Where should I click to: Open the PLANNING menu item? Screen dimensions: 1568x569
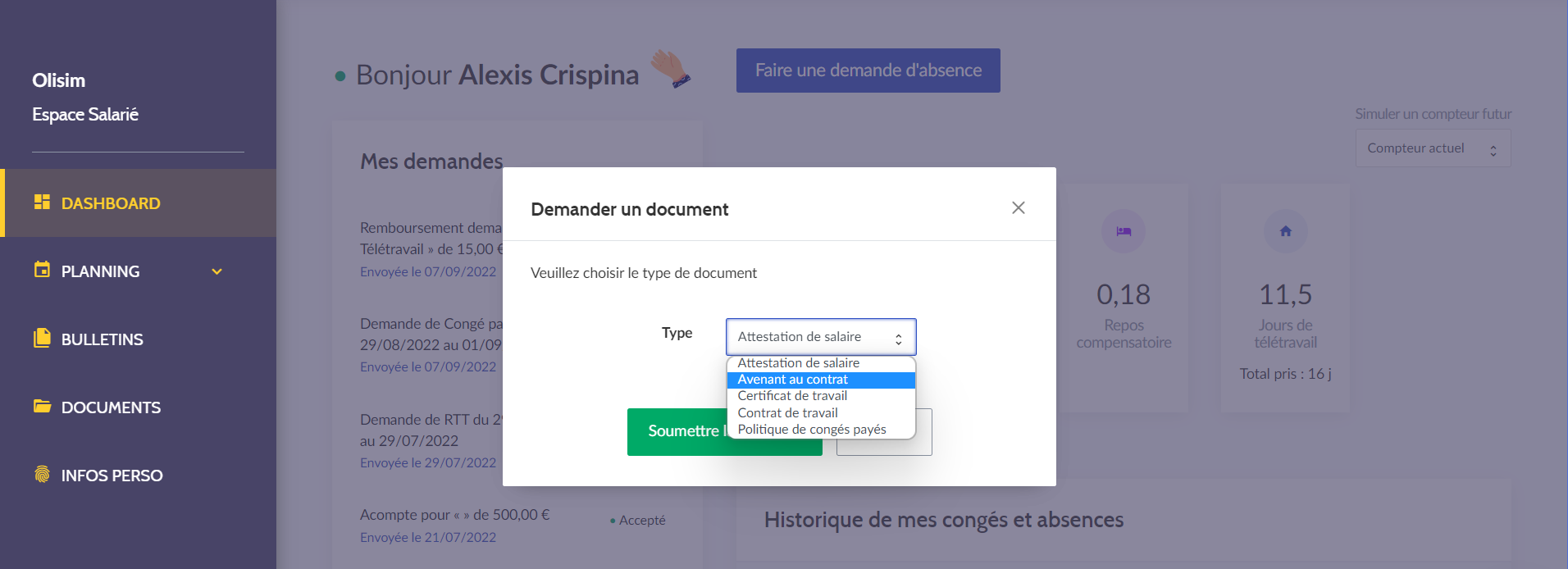[138, 271]
